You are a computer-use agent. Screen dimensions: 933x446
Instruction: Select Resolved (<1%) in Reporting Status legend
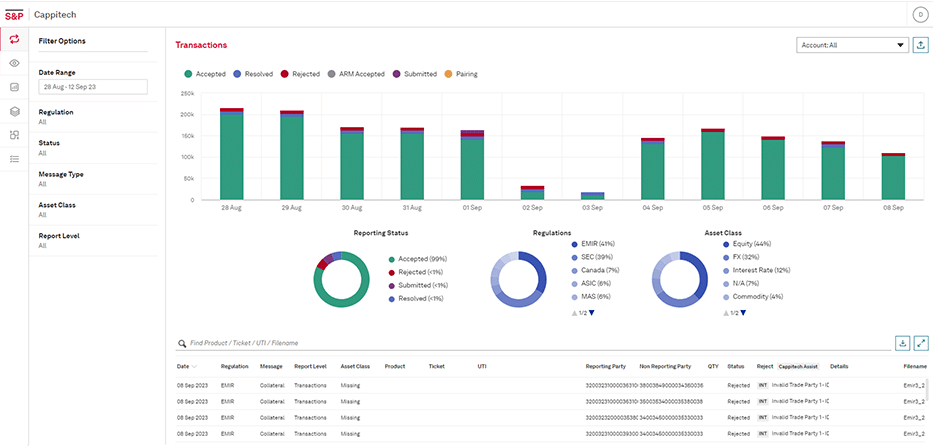pyautogui.click(x=417, y=299)
